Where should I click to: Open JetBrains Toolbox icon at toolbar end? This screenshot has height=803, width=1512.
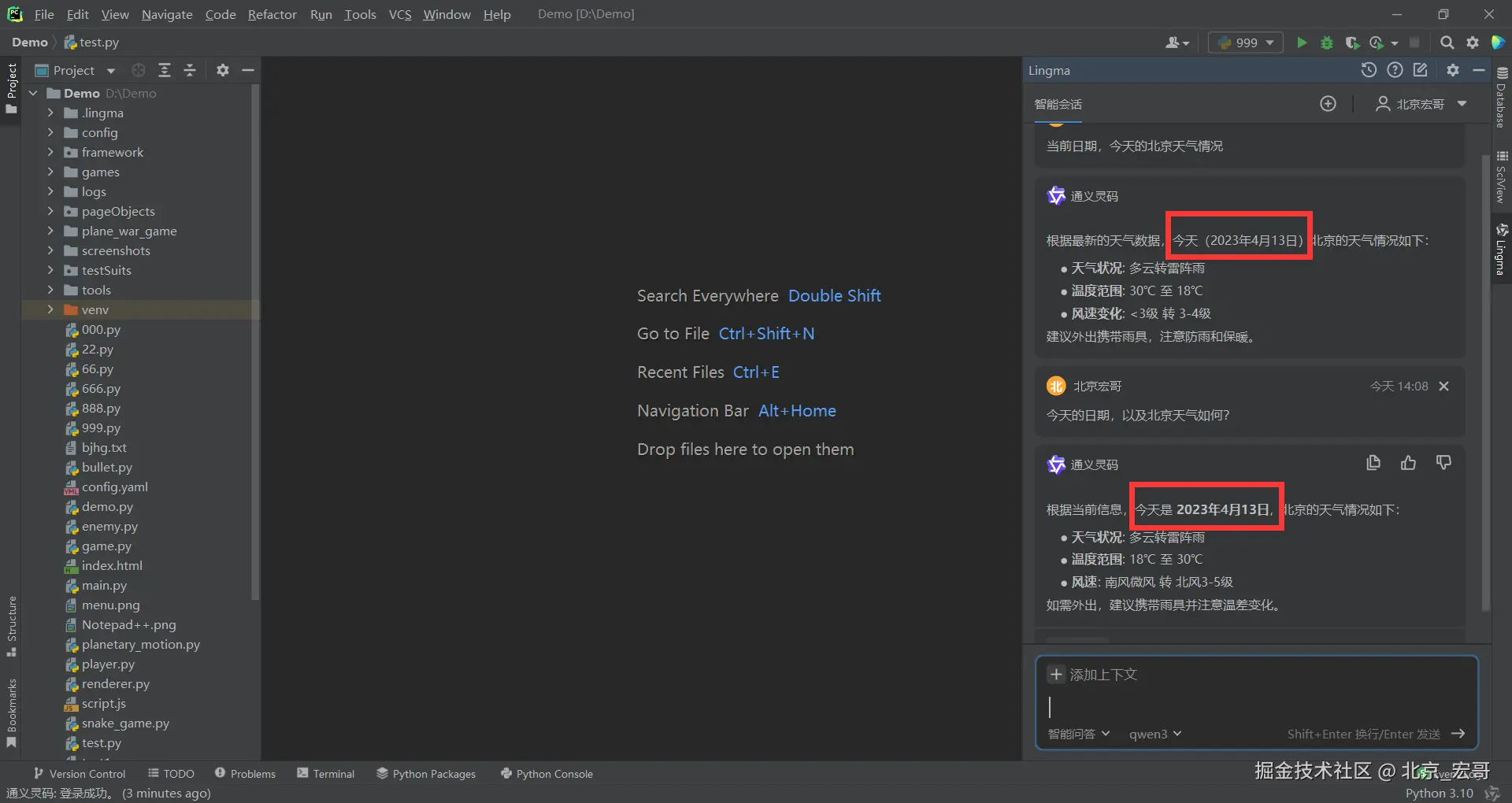[x=1498, y=43]
